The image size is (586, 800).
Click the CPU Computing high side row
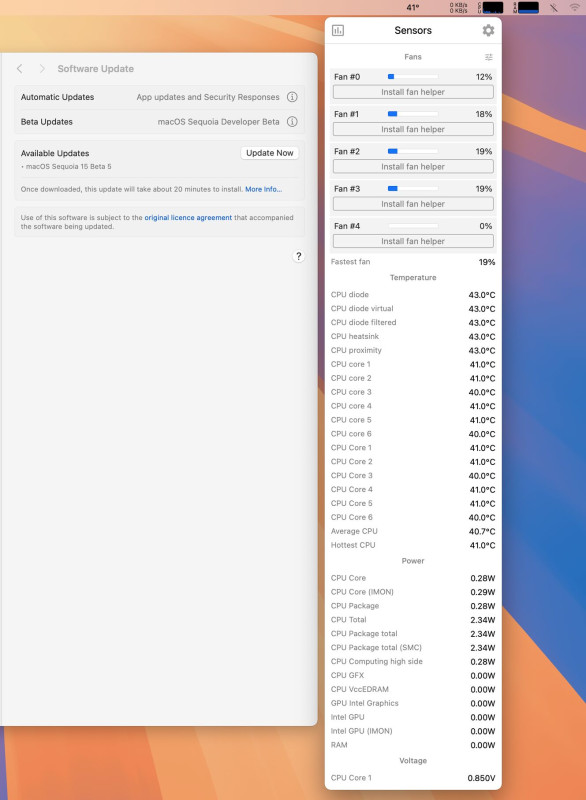coord(413,661)
